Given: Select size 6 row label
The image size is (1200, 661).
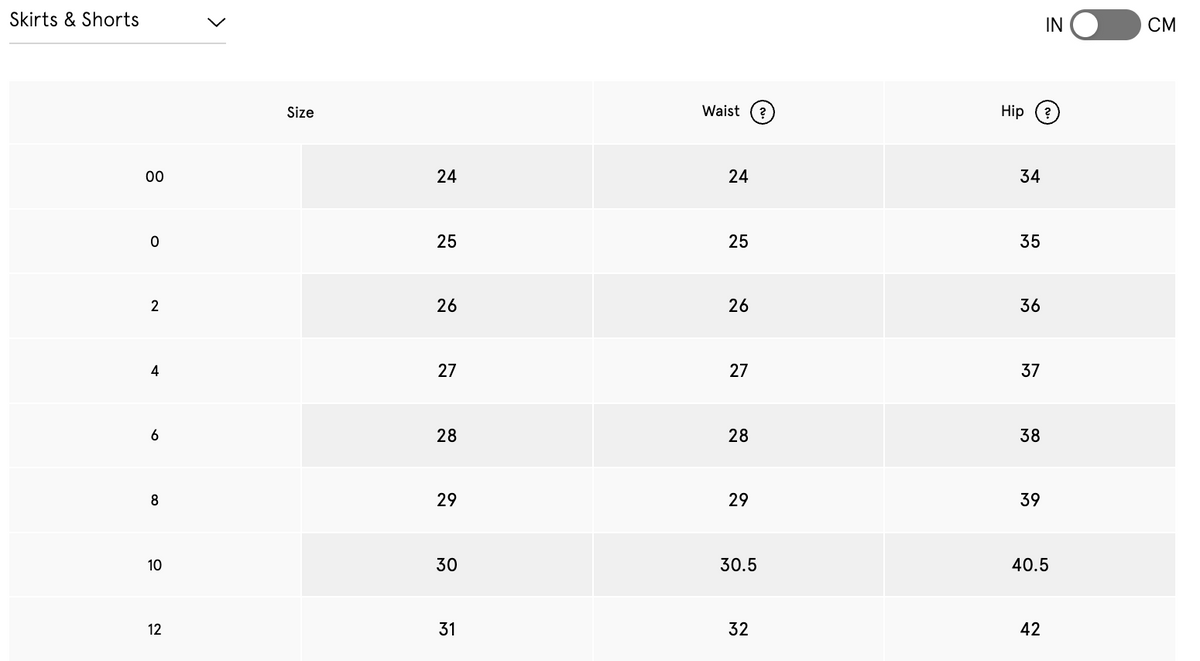Looking at the screenshot, I should [155, 436].
